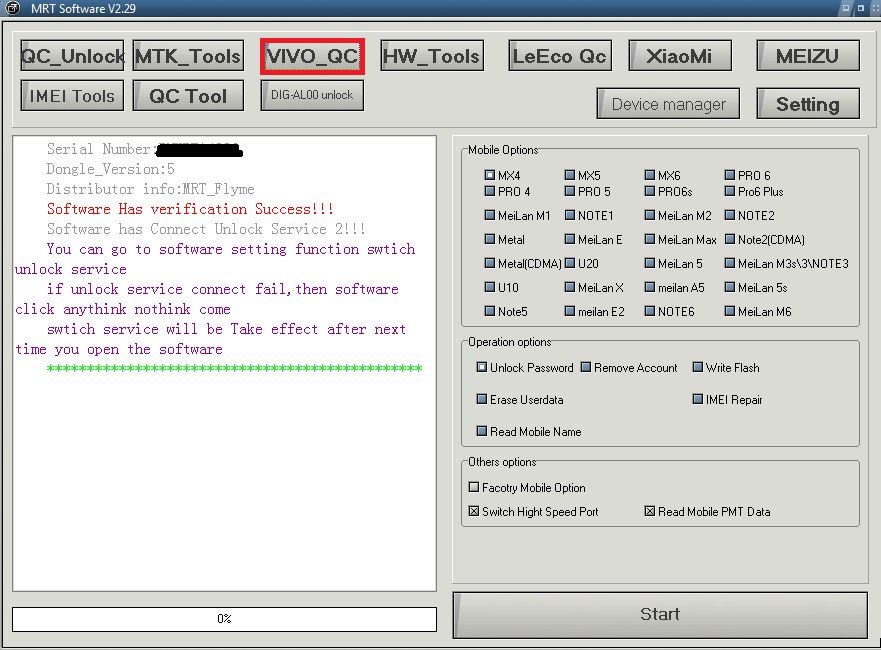Enable the Remove Account operation

[x=586, y=367]
